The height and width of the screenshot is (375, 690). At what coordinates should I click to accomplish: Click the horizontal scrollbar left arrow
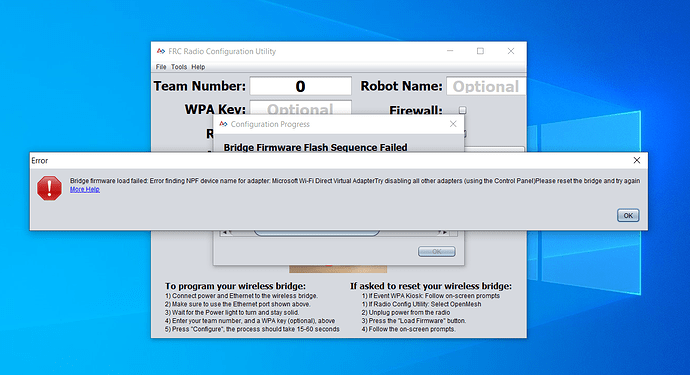tap(225, 233)
